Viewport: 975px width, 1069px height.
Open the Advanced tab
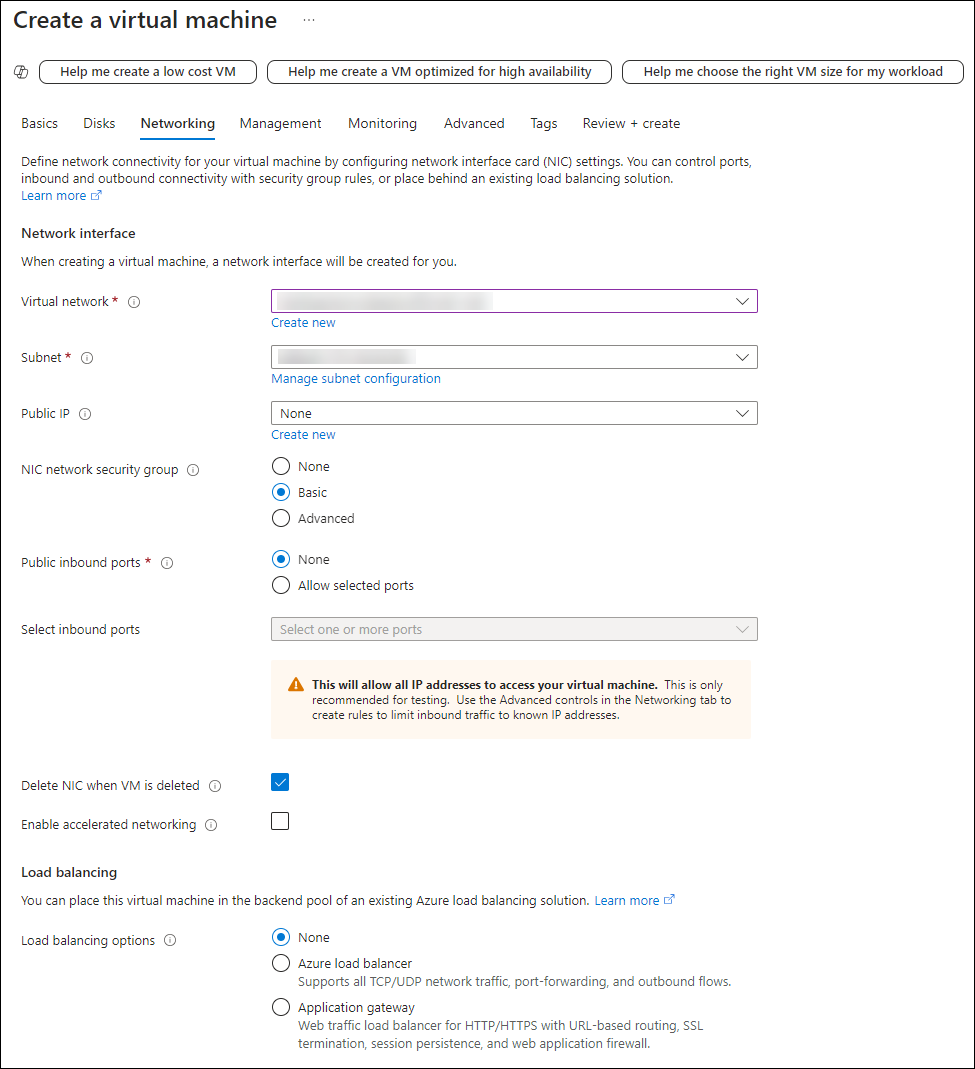point(474,123)
